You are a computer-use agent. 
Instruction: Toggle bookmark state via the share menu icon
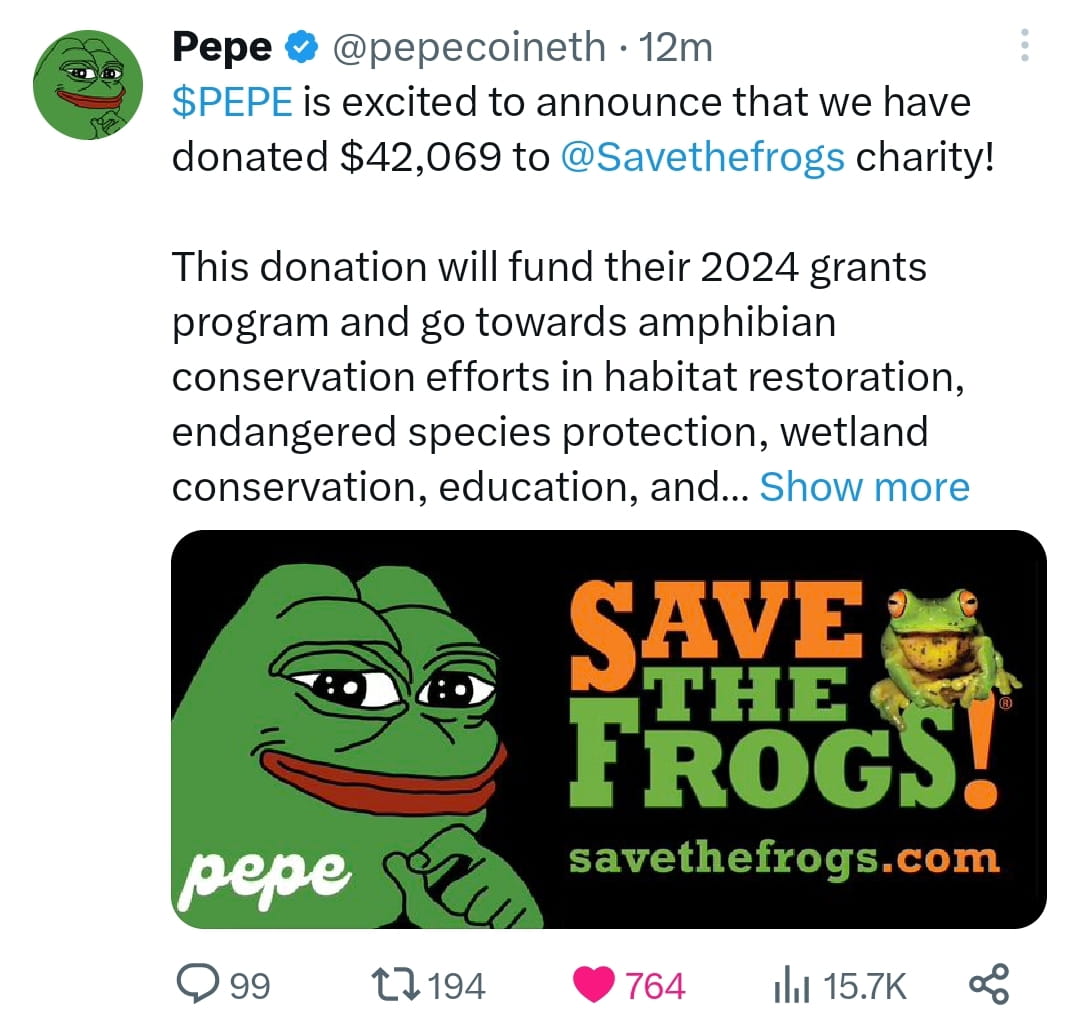(x=991, y=983)
